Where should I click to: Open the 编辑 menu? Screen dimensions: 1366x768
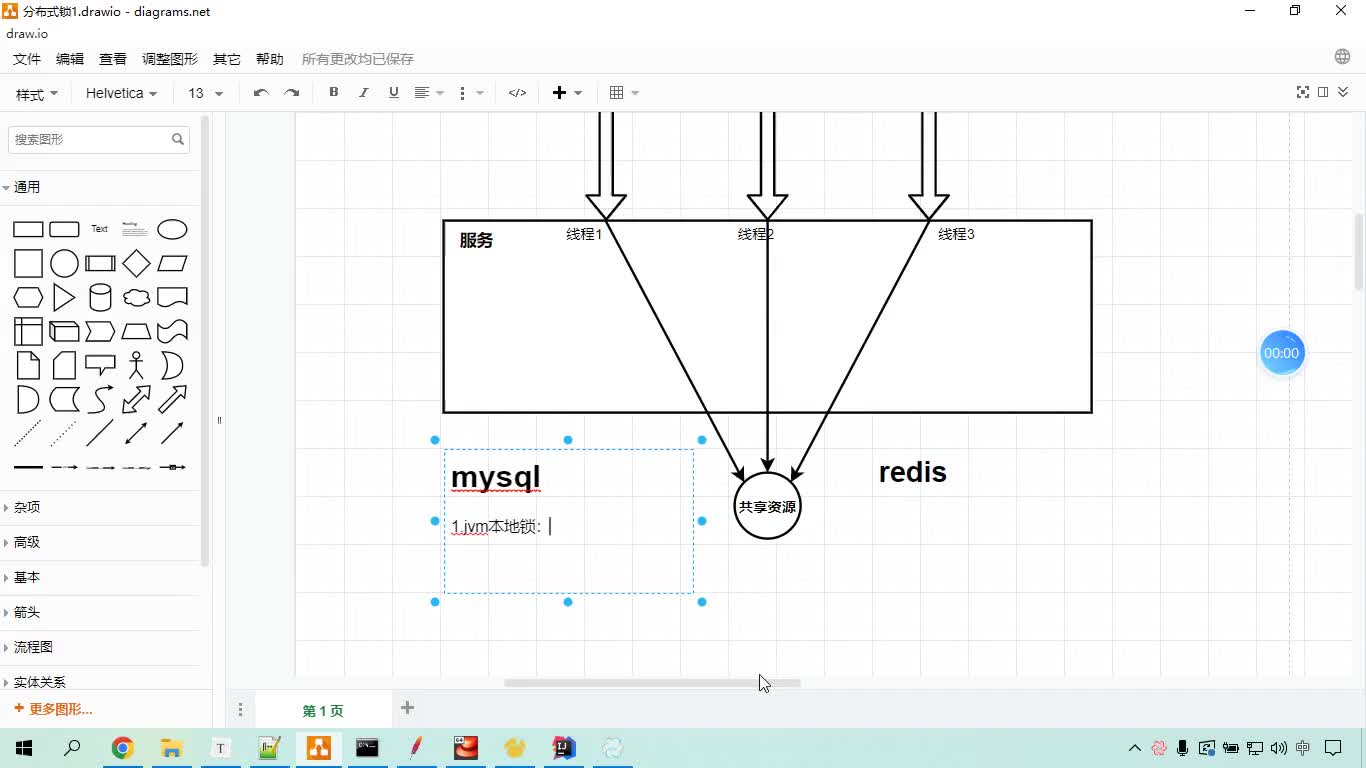click(x=70, y=59)
